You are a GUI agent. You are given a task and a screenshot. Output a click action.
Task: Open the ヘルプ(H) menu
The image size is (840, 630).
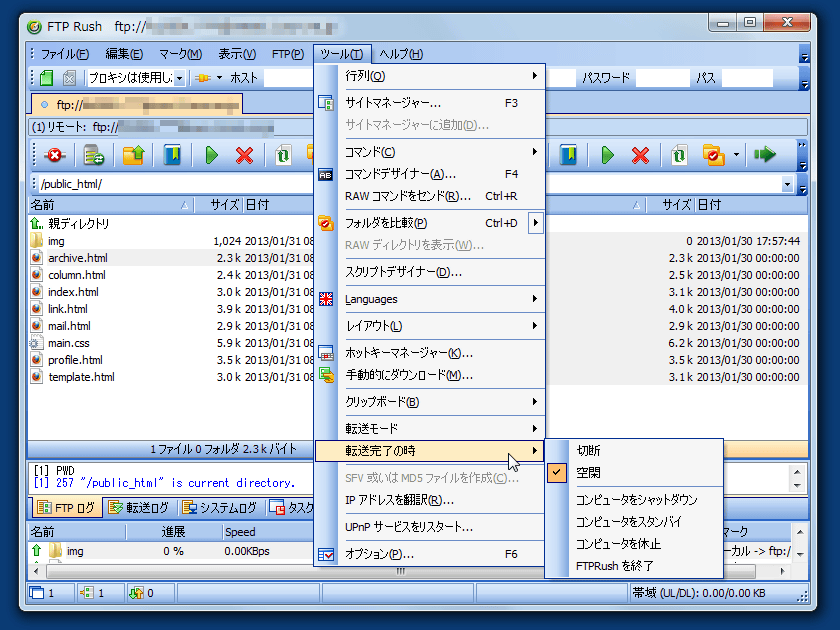(401, 54)
